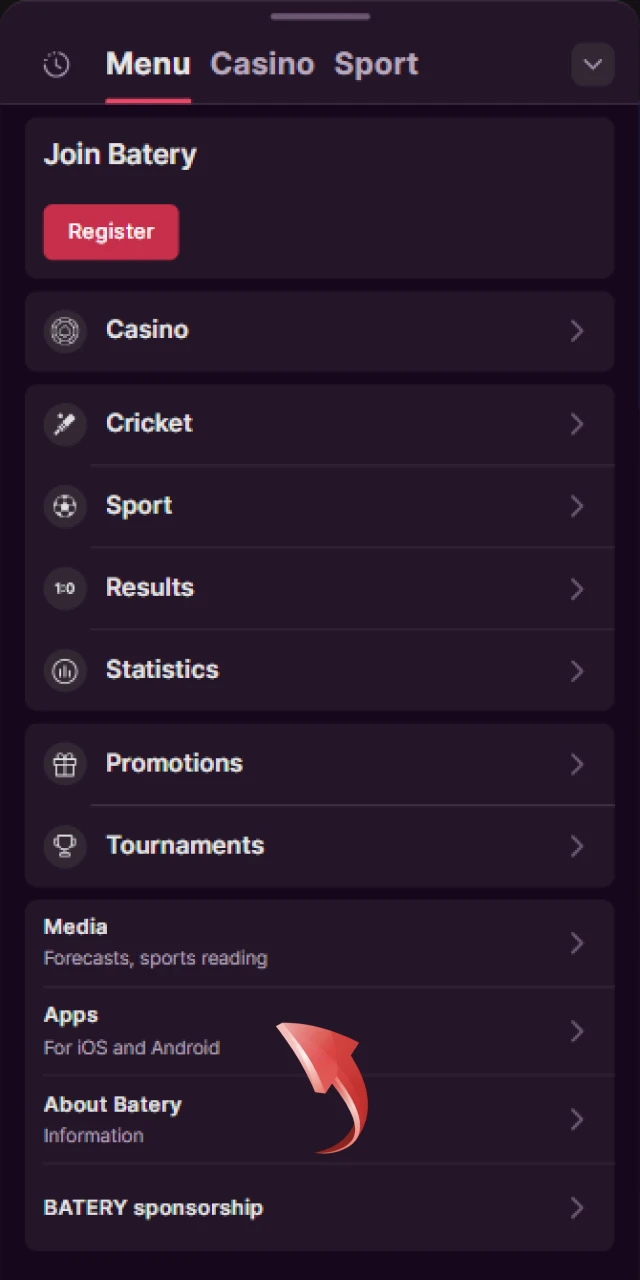640x1280 pixels.
Task: Click the Sport soccer ball icon
Action: (65, 506)
